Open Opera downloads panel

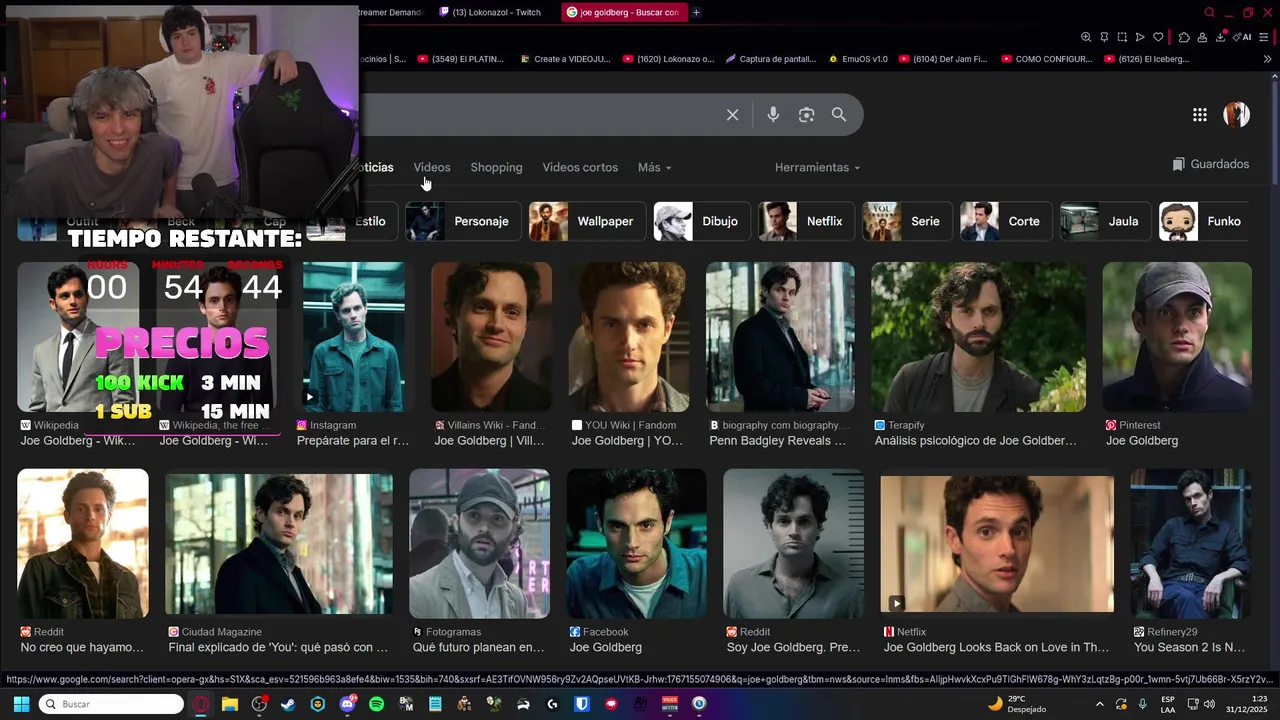pos(1221,37)
